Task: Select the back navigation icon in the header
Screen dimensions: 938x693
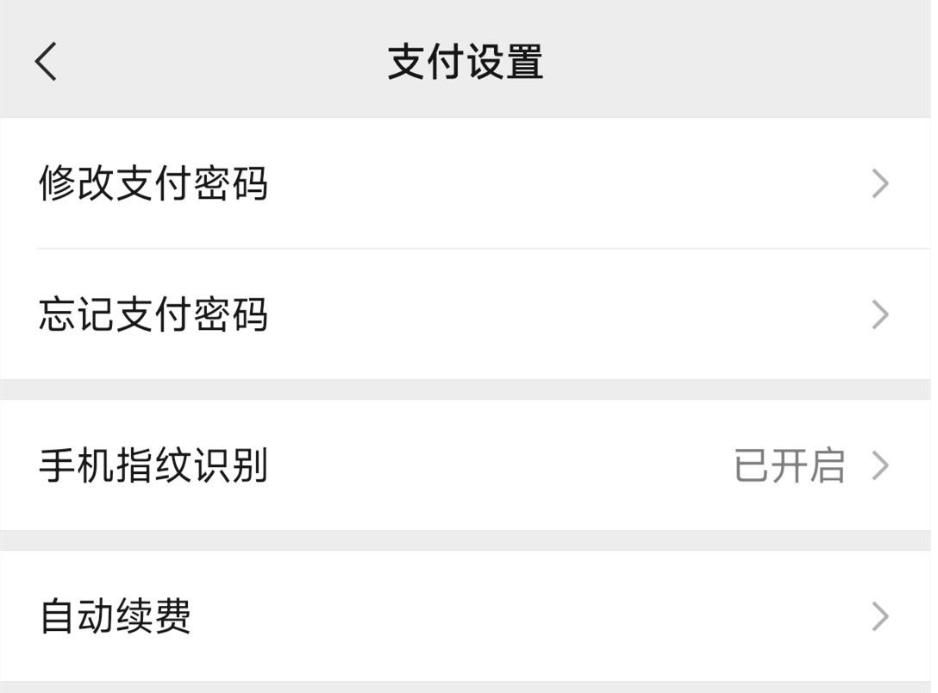Action: click(x=42, y=64)
